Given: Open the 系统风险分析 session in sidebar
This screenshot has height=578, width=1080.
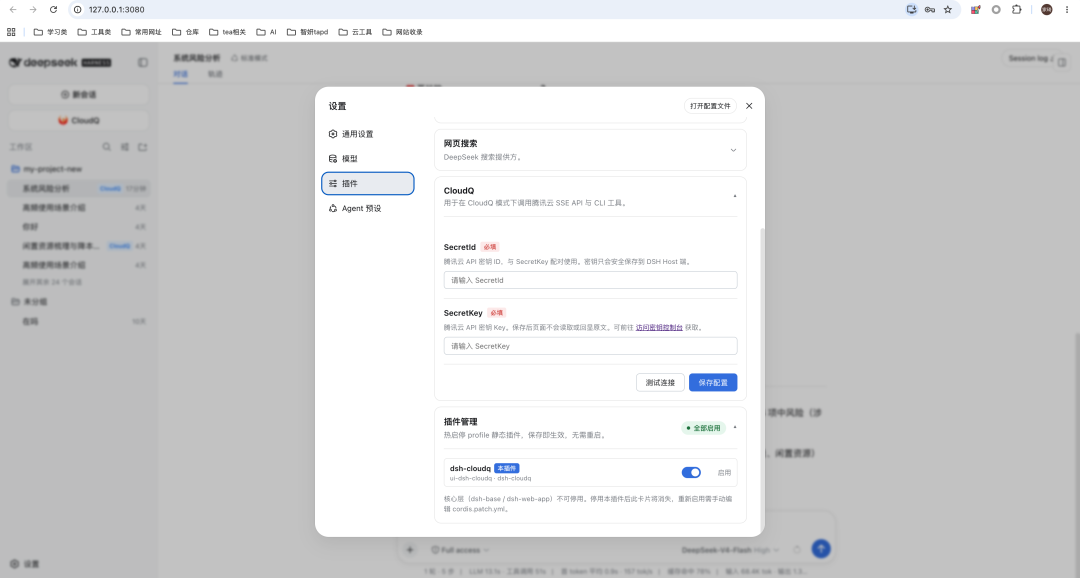Looking at the screenshot, I should click(x=79, y=188).
